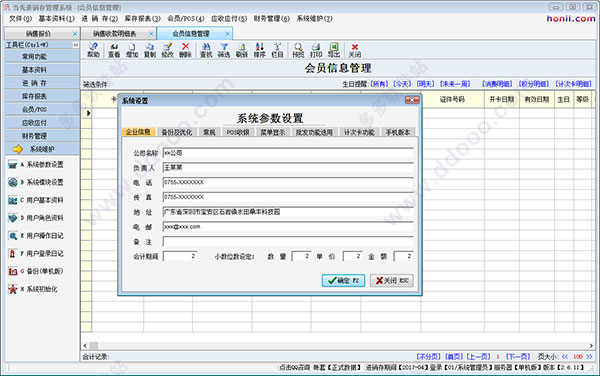
Task: Open F 用户登录日记 in sidebar
Action: (x=36, y=253)
